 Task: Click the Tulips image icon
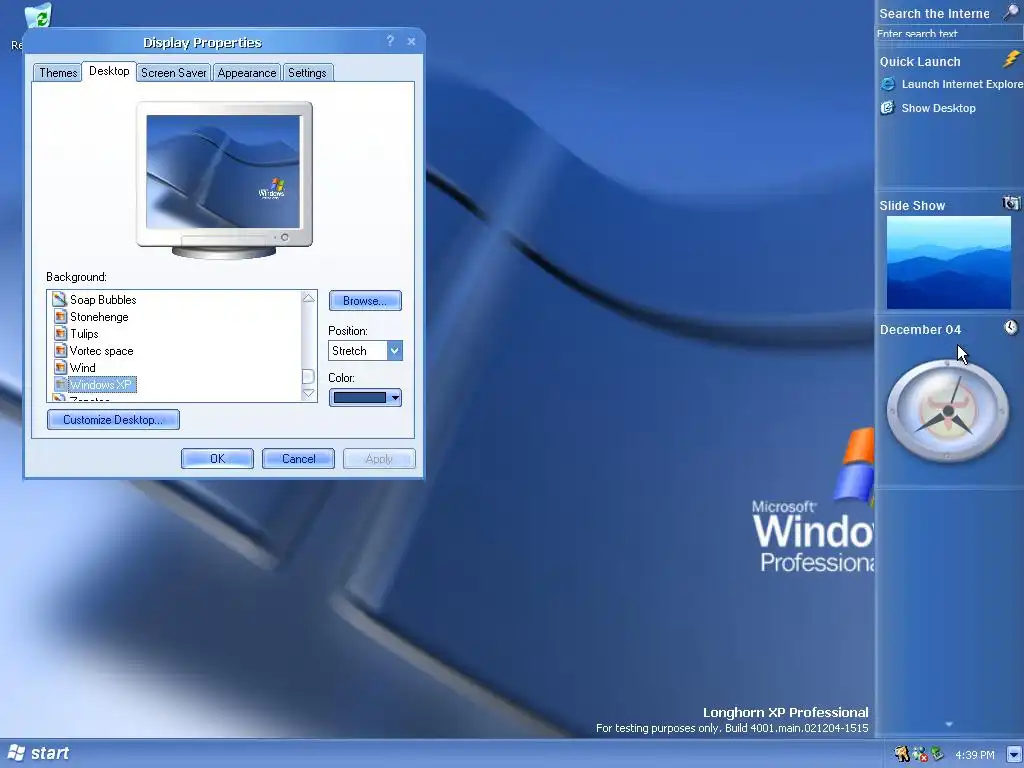point(60,334)
